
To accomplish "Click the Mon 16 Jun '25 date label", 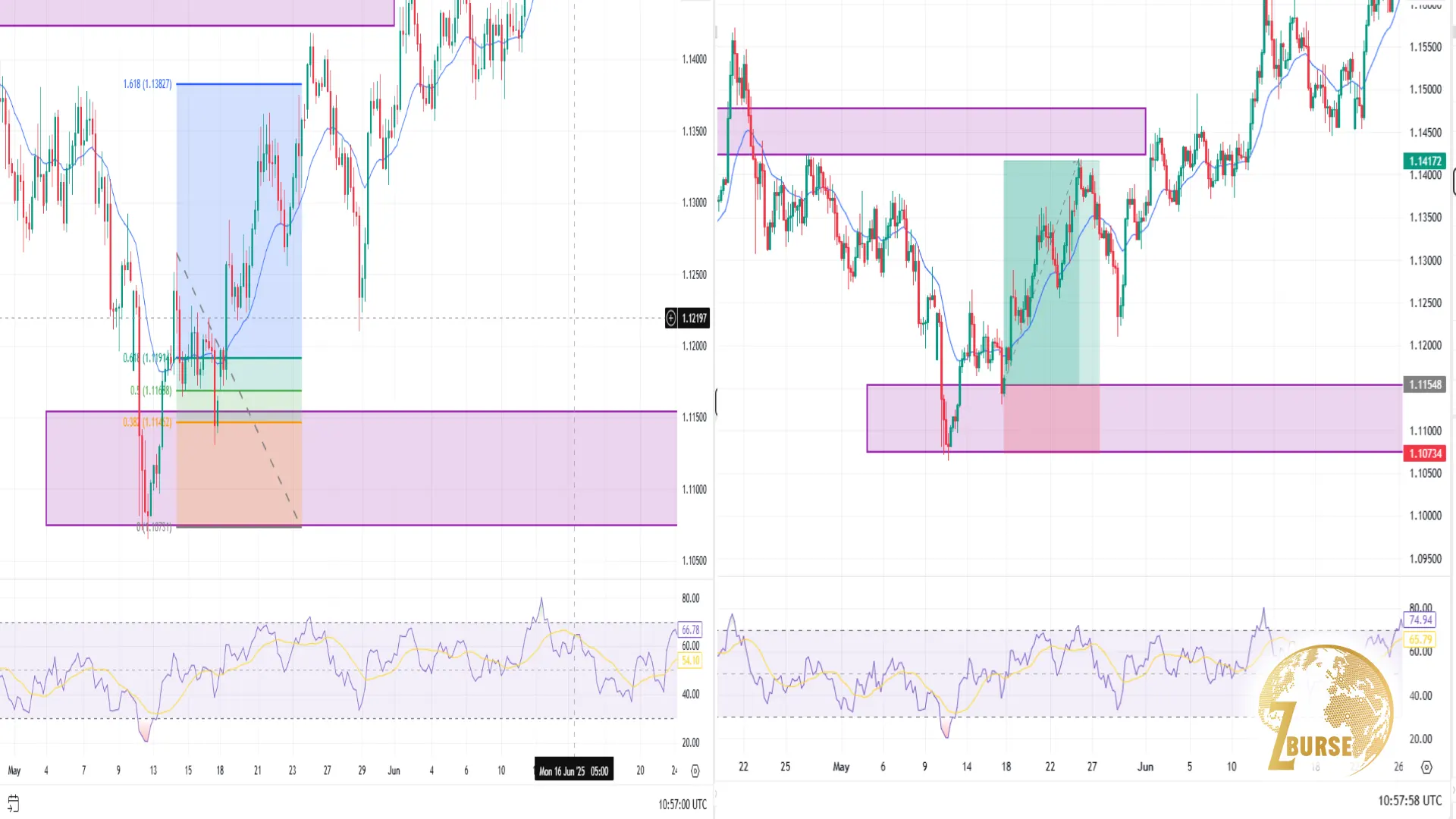I will click(x=573, y=771).
